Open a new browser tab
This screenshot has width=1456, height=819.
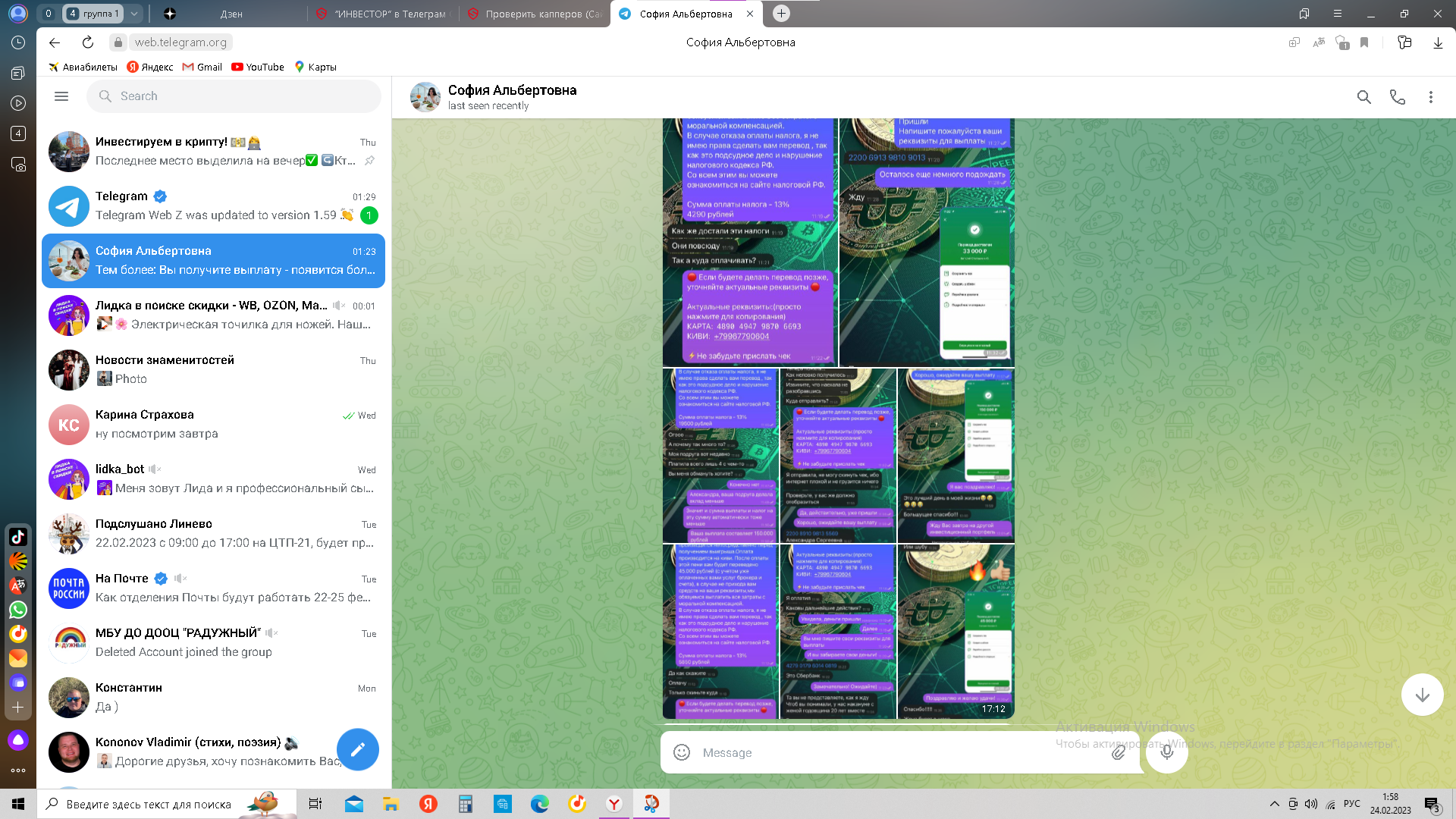[781, 14]
